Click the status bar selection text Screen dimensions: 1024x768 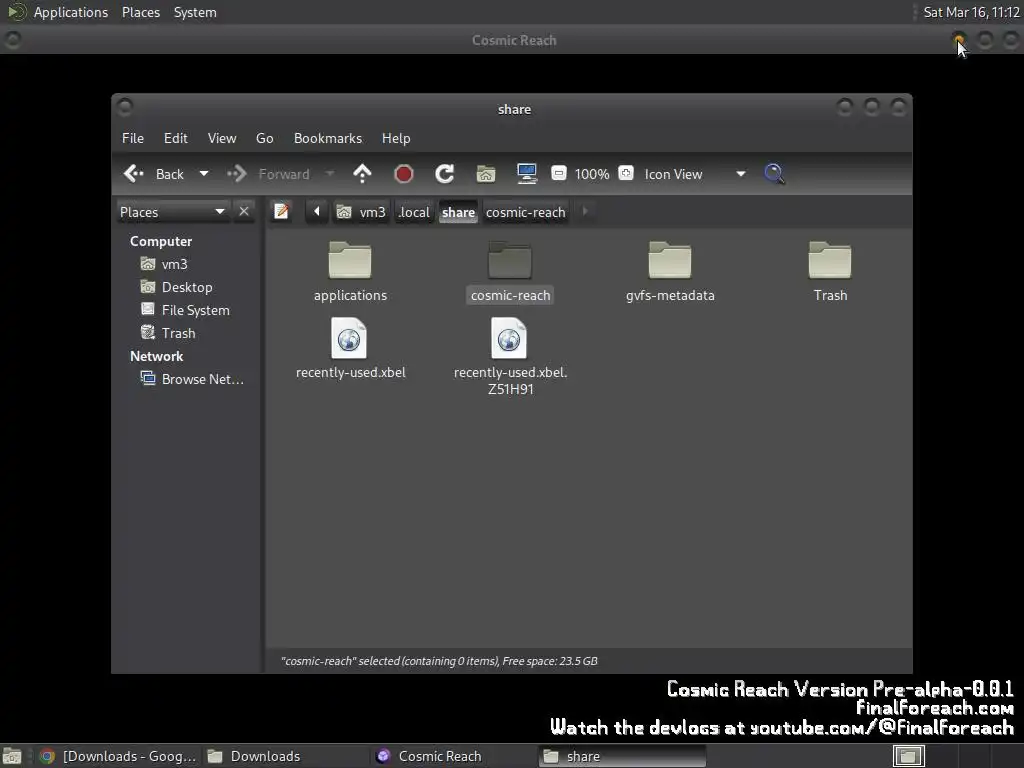[439, 661]
